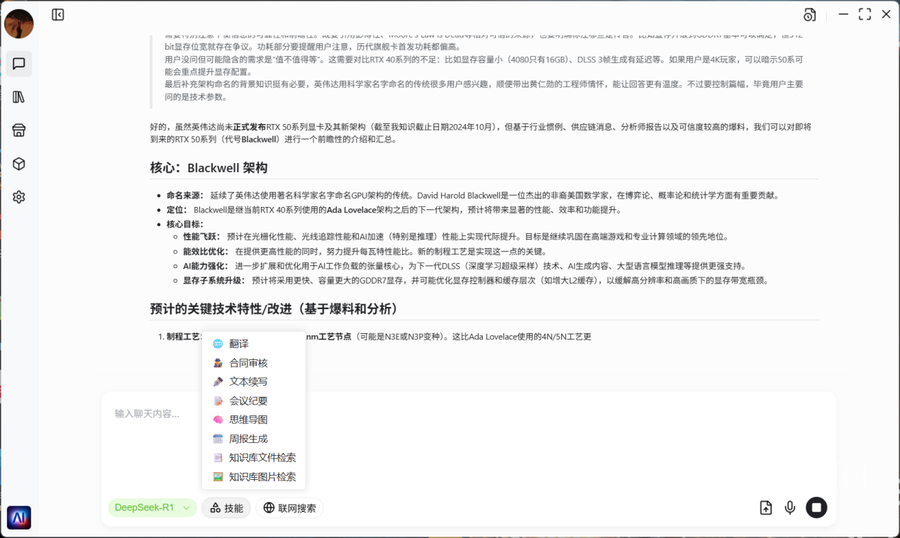Expand the DeepSeek-R1 model dropdown
900x538 pixels.
click(152, 508)
